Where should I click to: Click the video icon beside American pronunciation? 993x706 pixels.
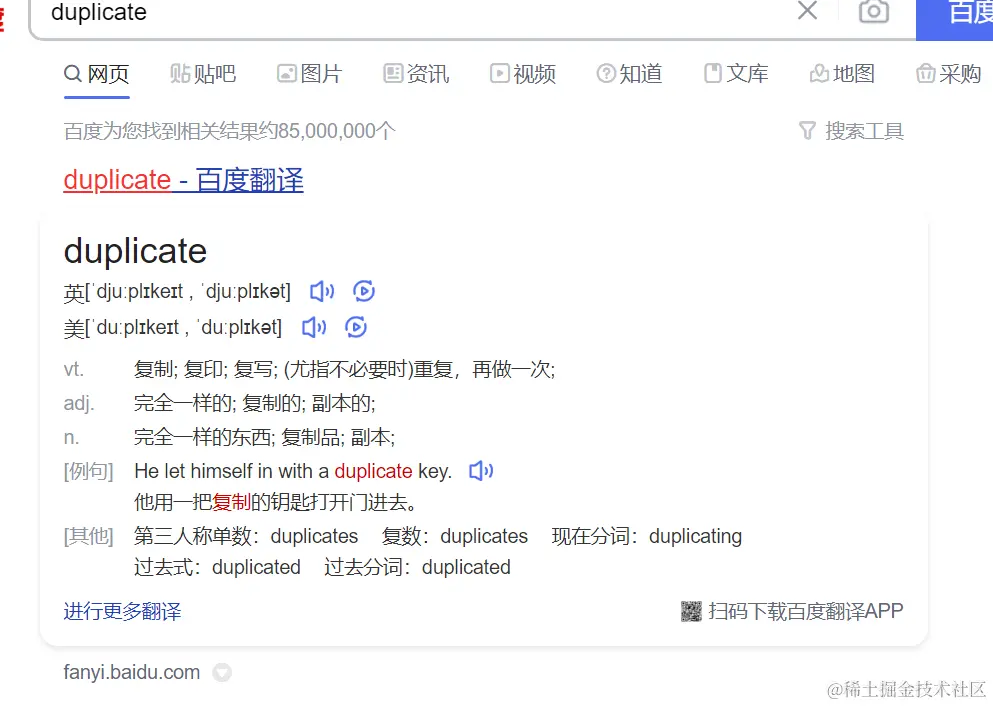click(356, 327)
